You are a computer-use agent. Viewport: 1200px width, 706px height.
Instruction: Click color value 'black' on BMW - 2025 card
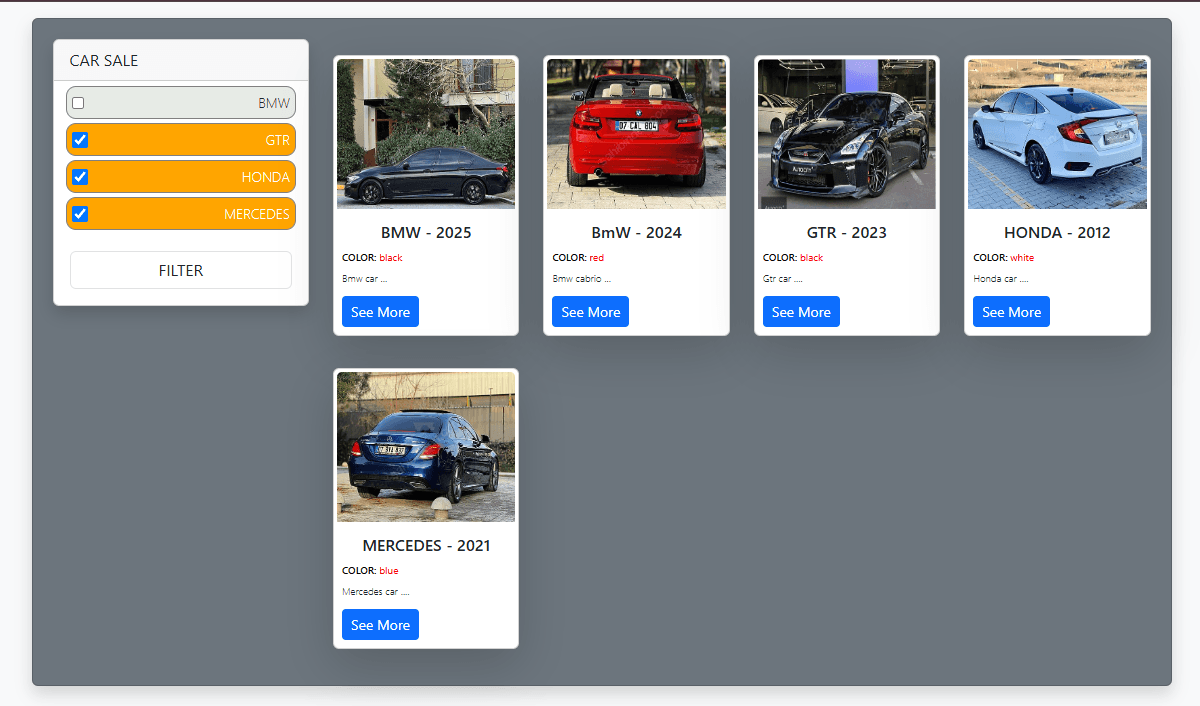391,258
